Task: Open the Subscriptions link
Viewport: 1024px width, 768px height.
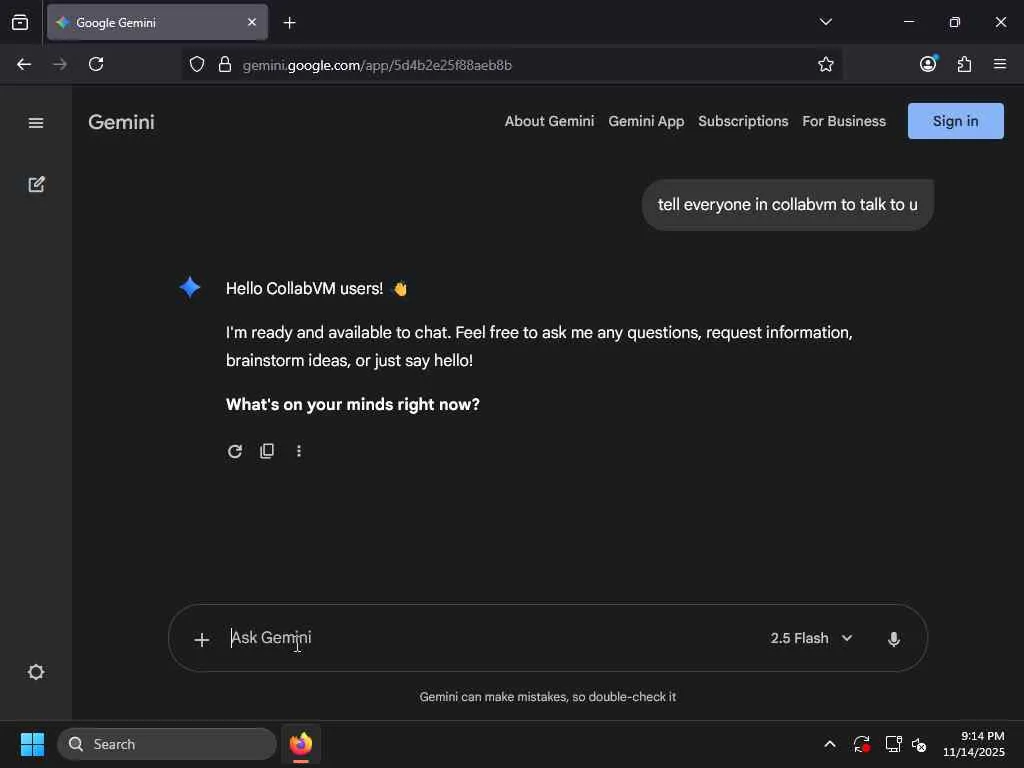Action: point(743,121)
